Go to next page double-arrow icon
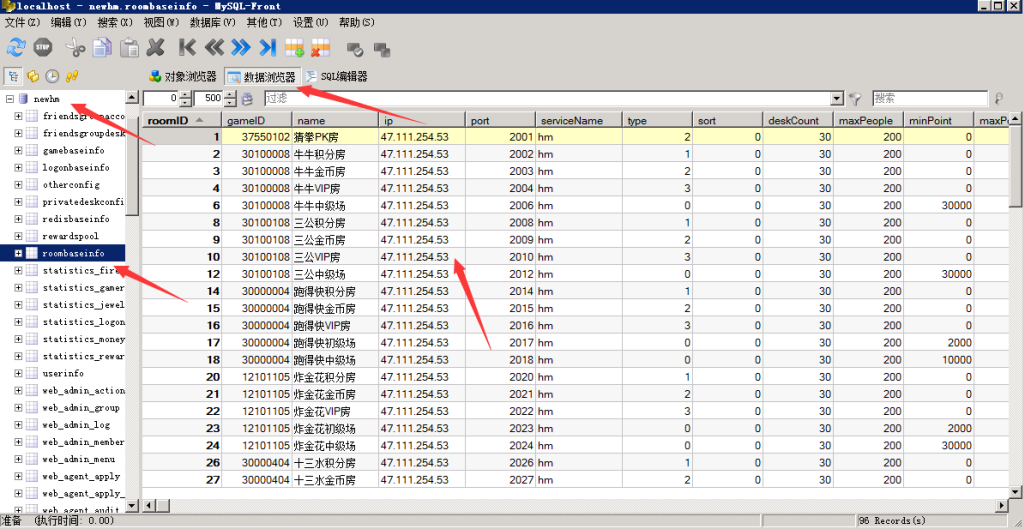 tap(240, 47)
